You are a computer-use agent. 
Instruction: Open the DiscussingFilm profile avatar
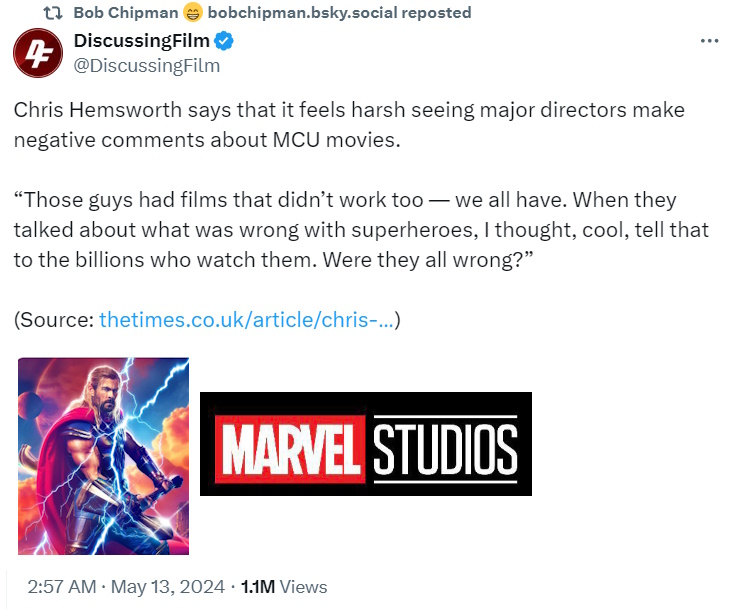pos(37,53)
